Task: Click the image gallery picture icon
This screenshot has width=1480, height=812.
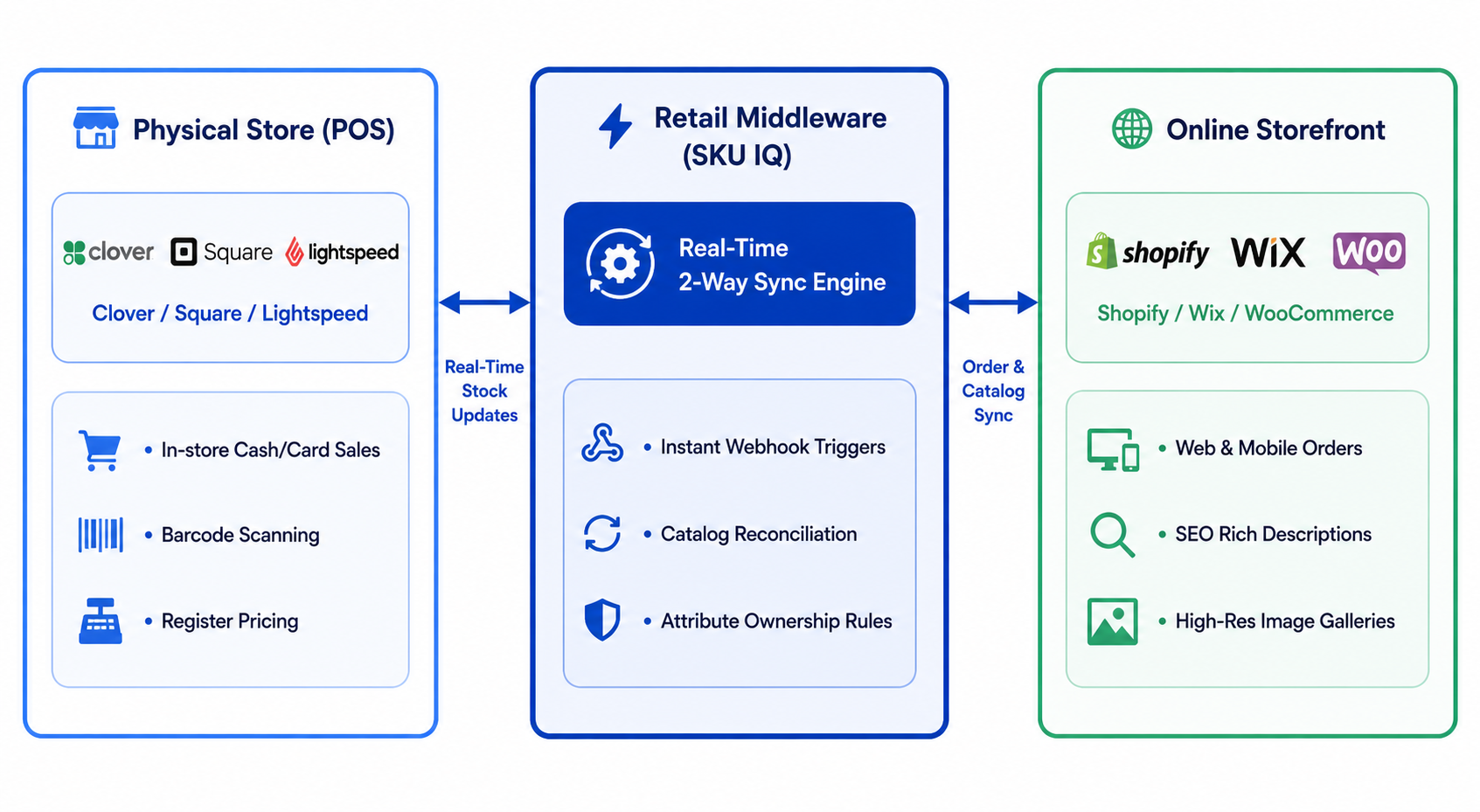Action: click(1112, 621)
